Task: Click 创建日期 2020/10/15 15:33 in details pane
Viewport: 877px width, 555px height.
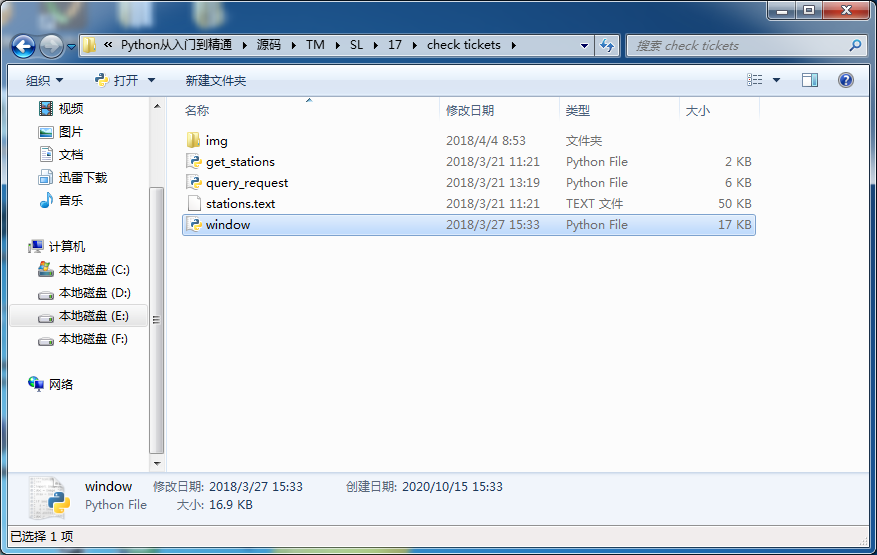Action: (x=424, y=487)
